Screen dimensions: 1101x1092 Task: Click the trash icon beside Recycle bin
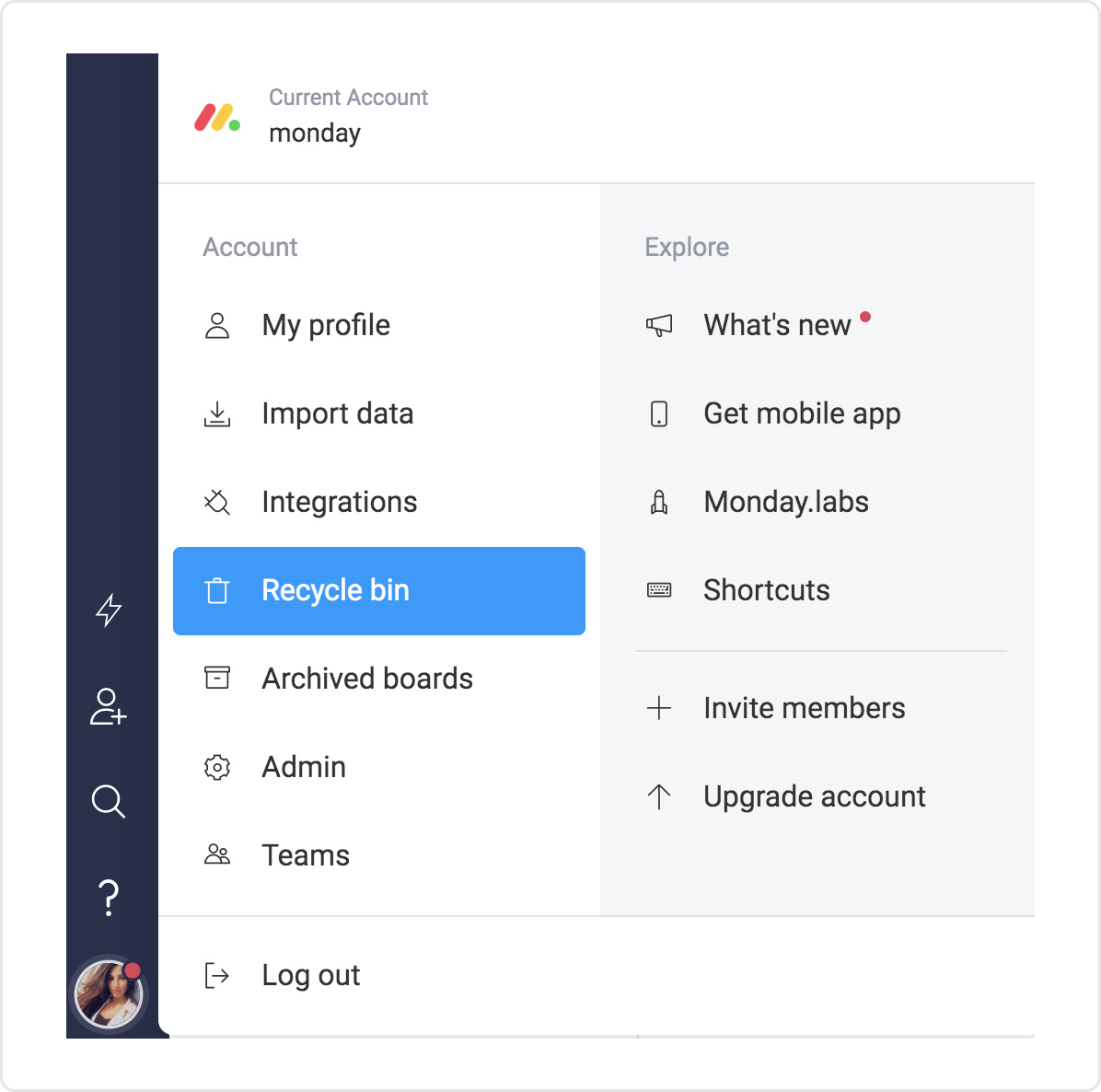click(x=217, y=590)
